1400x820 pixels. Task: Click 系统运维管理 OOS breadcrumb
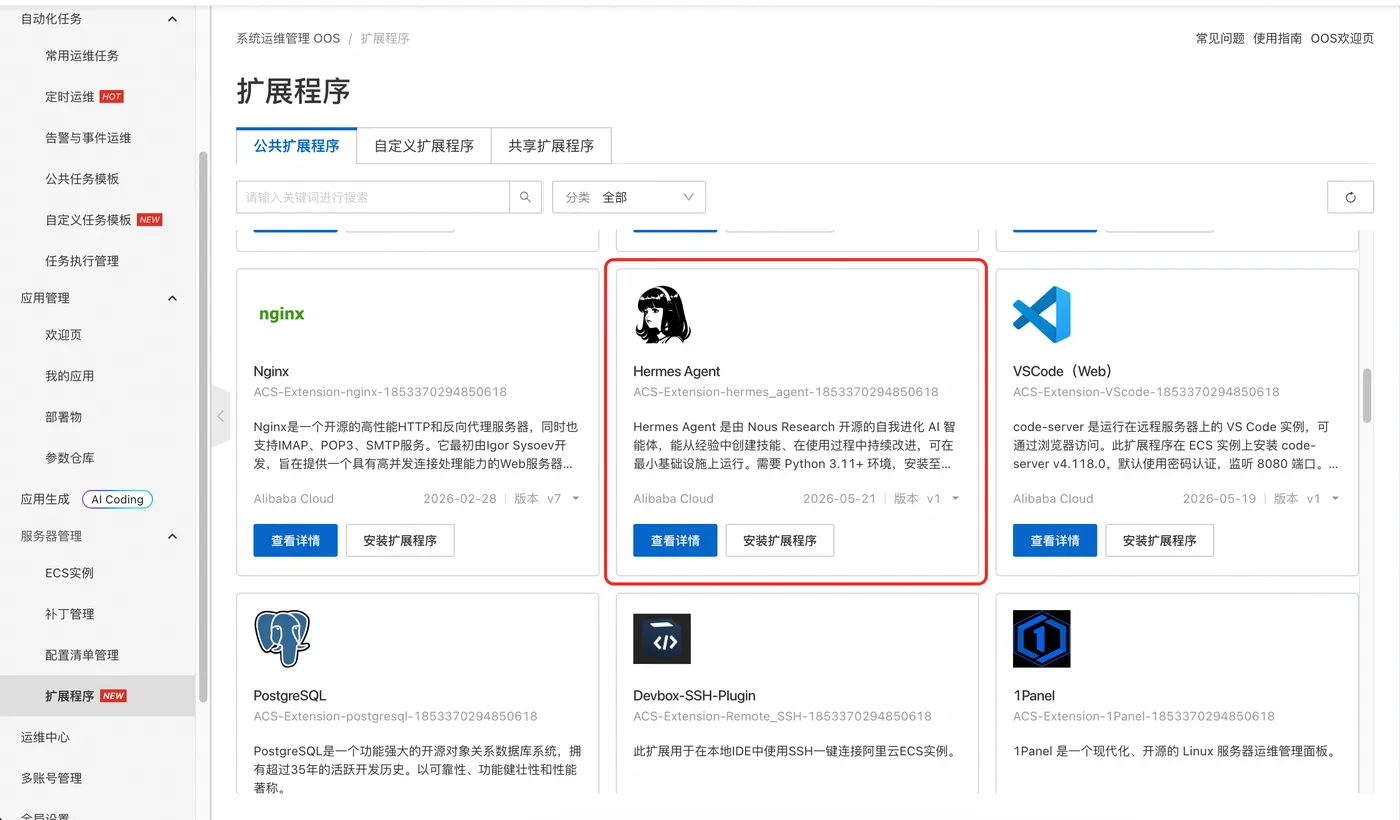[x=288, y=38]
